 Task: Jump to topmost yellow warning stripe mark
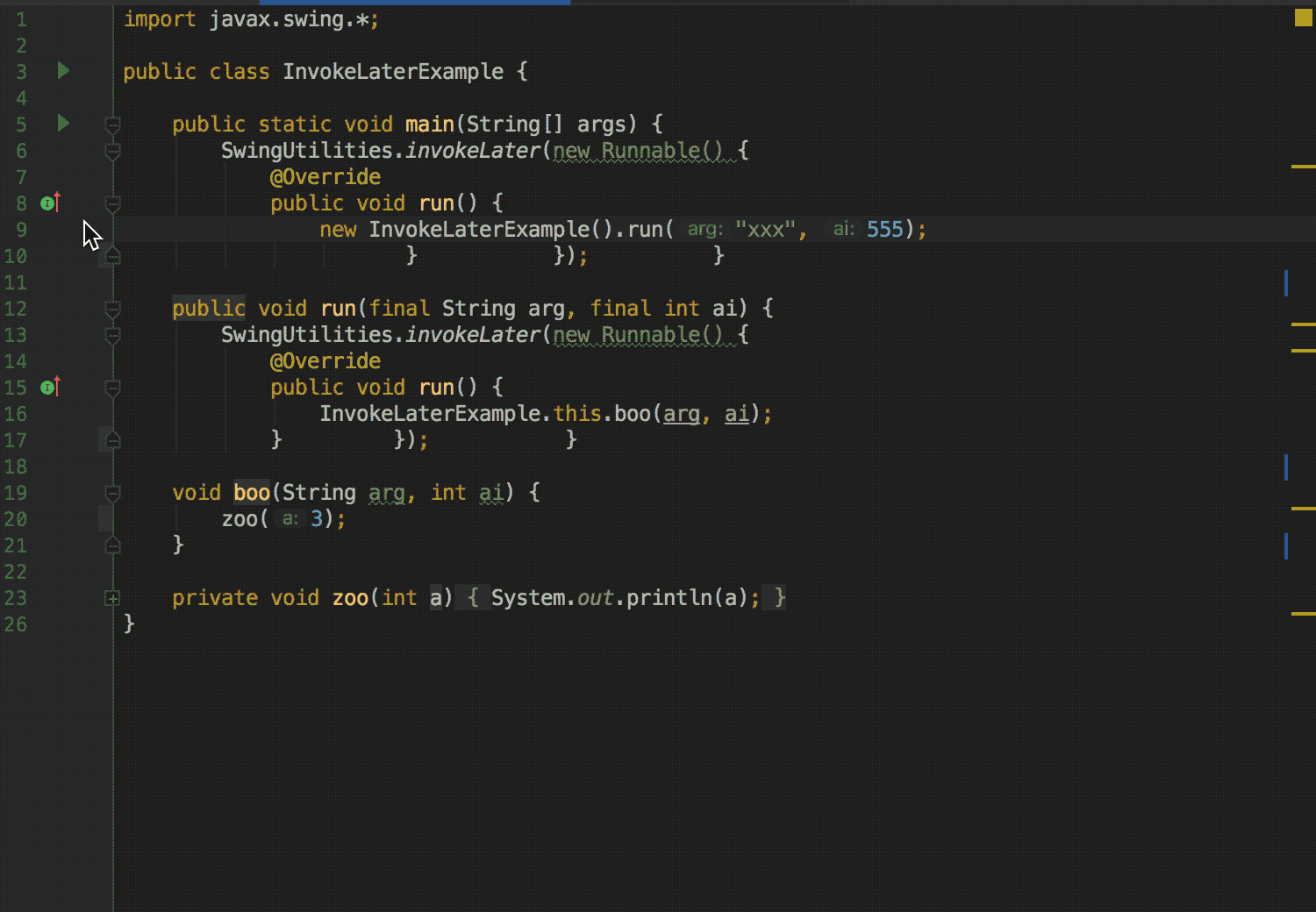(x=1303, y=166)
